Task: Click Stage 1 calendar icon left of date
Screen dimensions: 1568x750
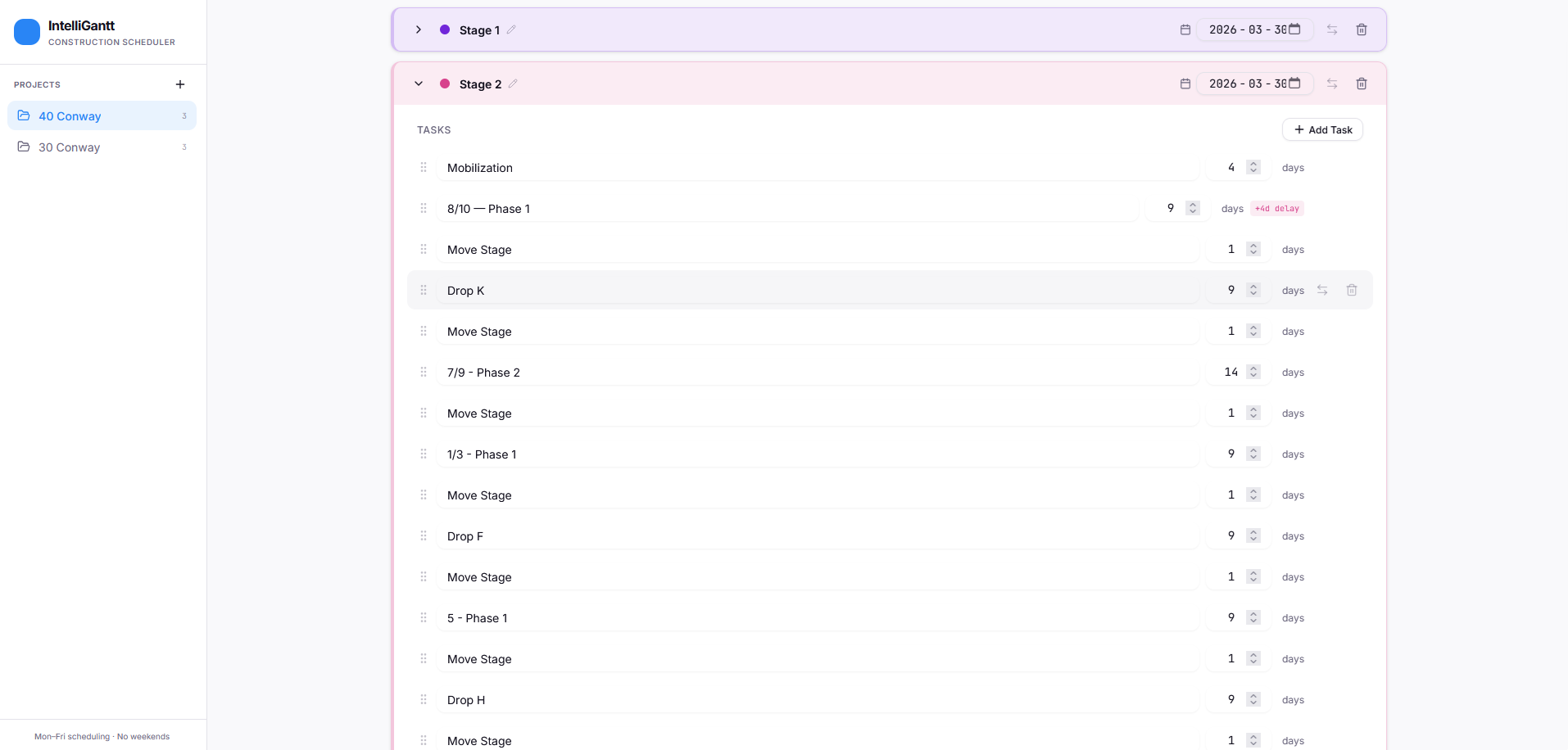Action: pos(1185,29)
